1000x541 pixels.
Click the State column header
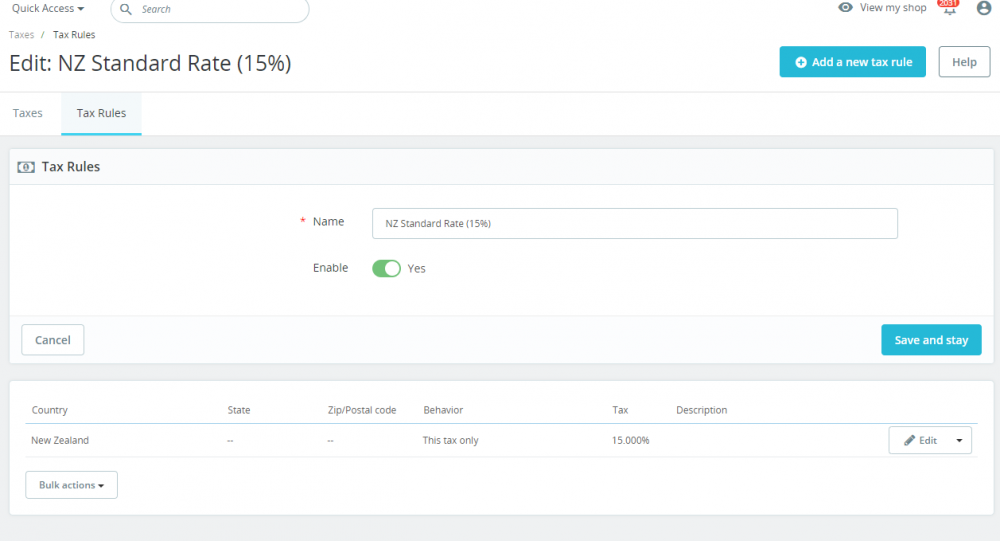(239, 410)
